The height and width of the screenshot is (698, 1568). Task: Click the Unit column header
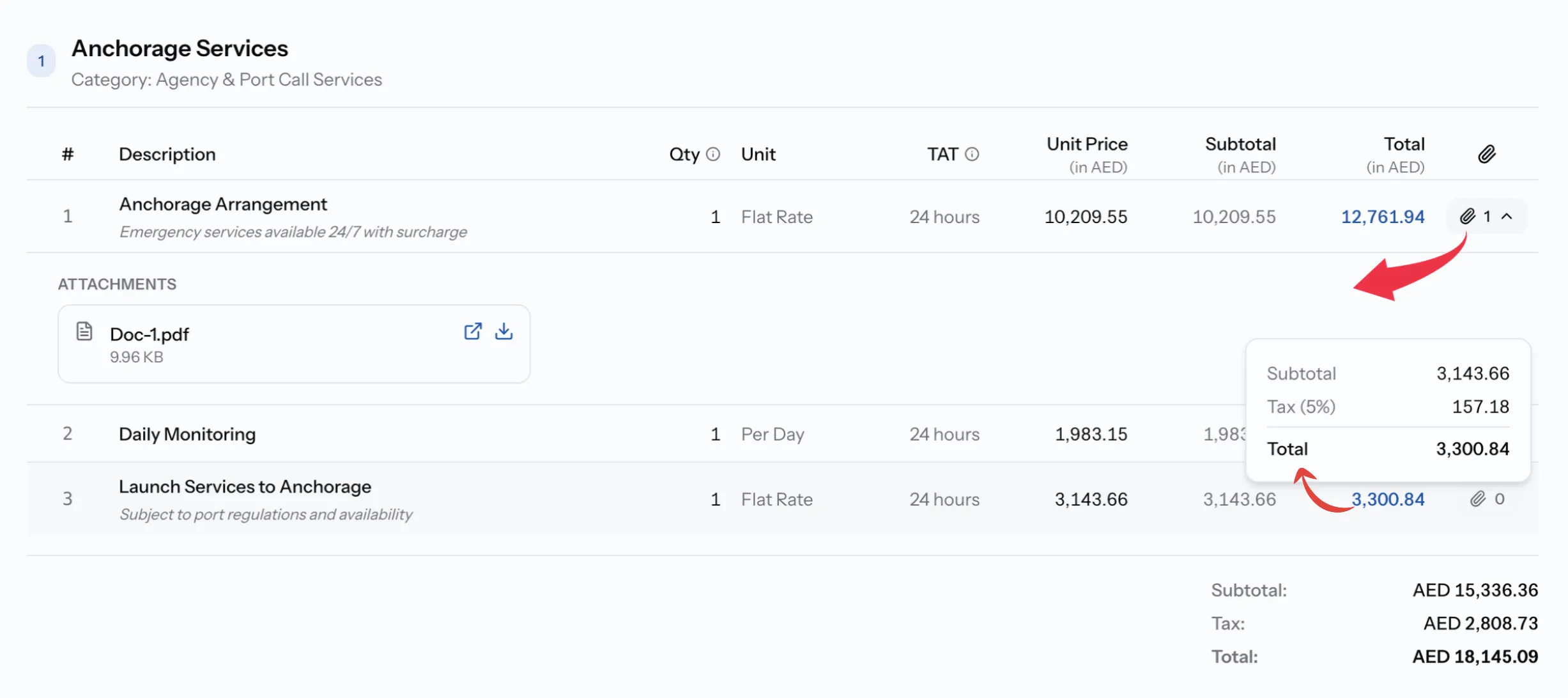point(758,154)
